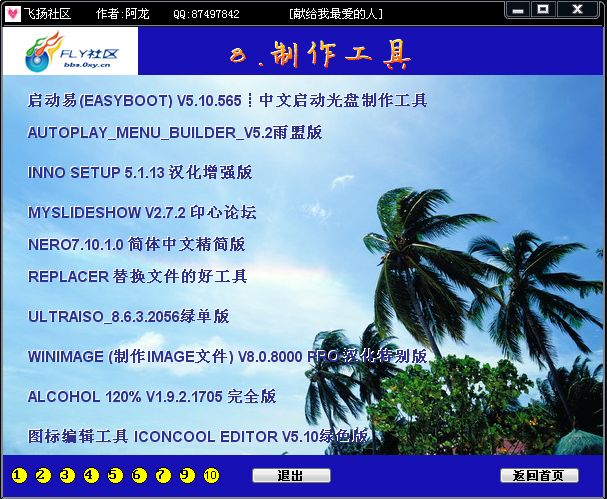Viewport: 607px width, 499px height.
Task: Go to page 7 yellow circle
Action: pos(163,475)
